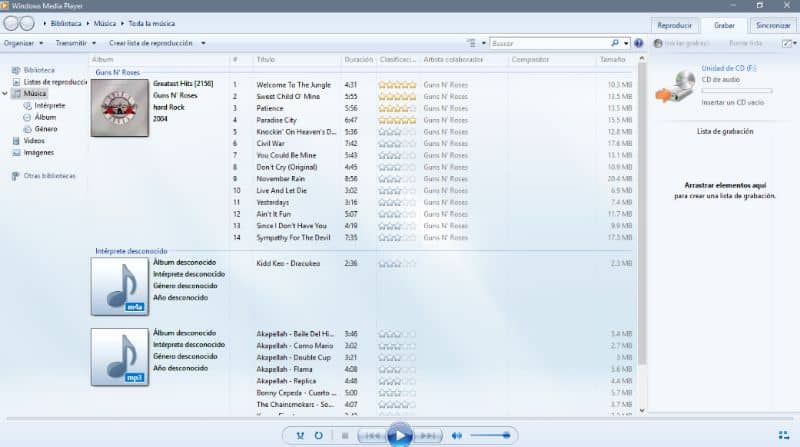Skip to the previous track
The height and width of the screenshot is (447, 800).
coord(372,435)
